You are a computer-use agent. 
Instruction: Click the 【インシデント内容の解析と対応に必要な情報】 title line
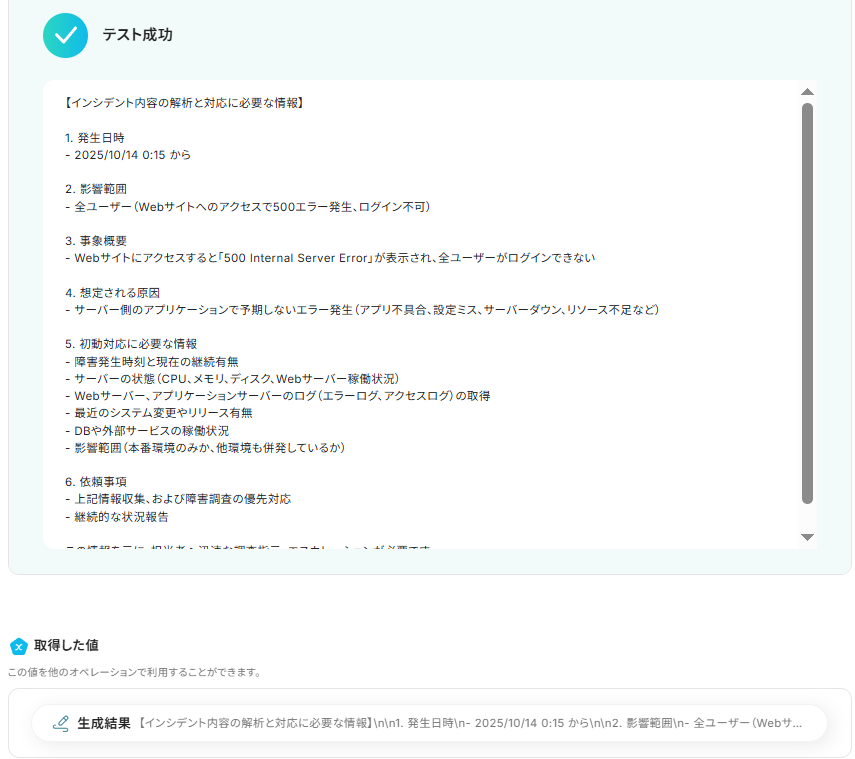coord(183,103)
